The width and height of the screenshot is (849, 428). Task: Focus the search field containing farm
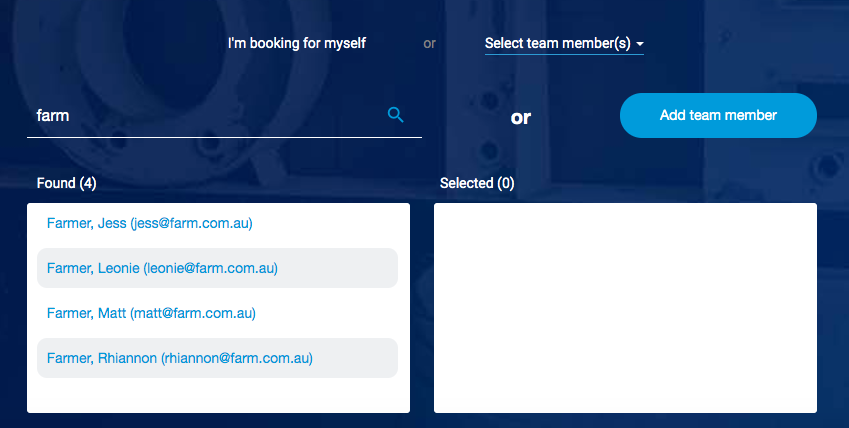200,116
